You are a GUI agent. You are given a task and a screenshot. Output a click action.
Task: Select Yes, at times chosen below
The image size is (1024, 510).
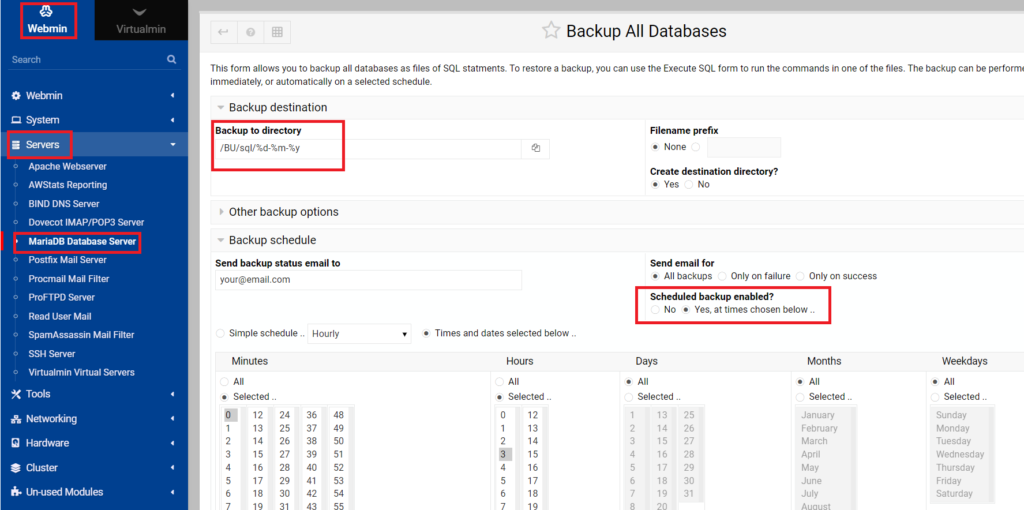[x=686, y=310]
